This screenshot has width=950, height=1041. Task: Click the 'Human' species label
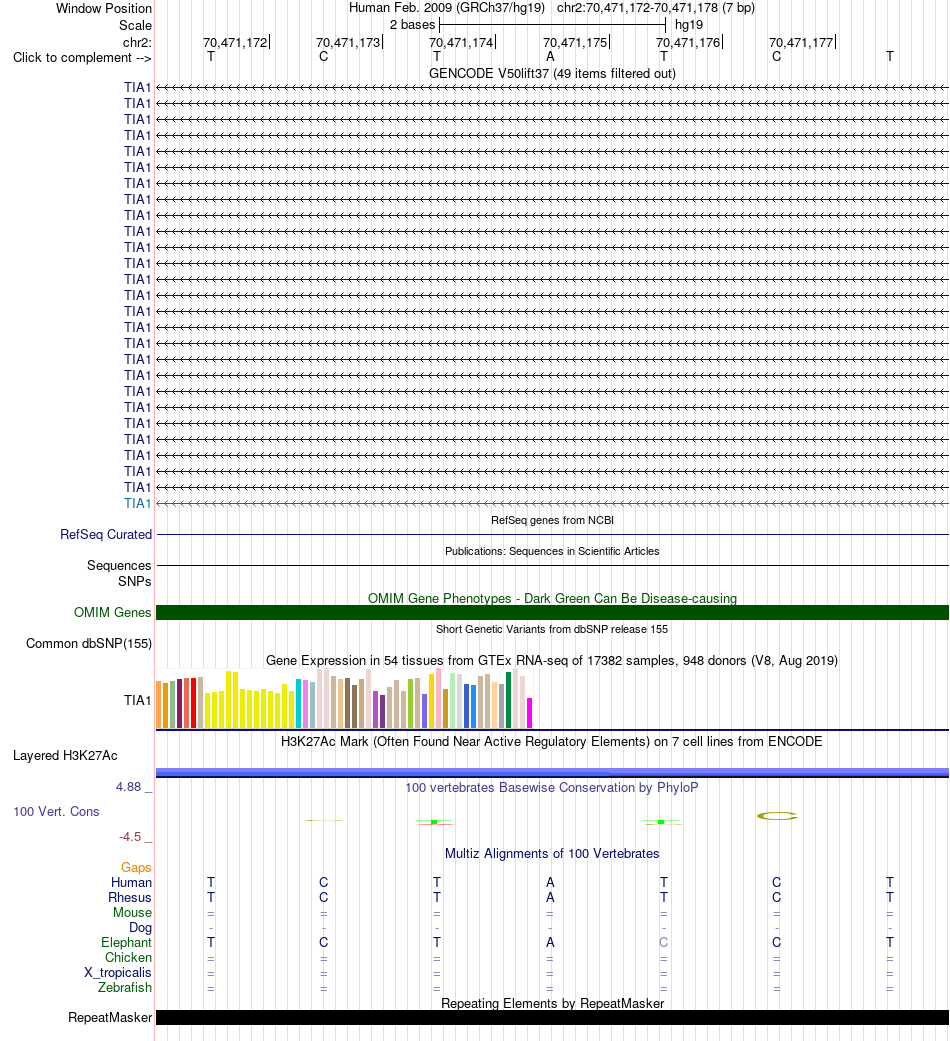(131, 882)
